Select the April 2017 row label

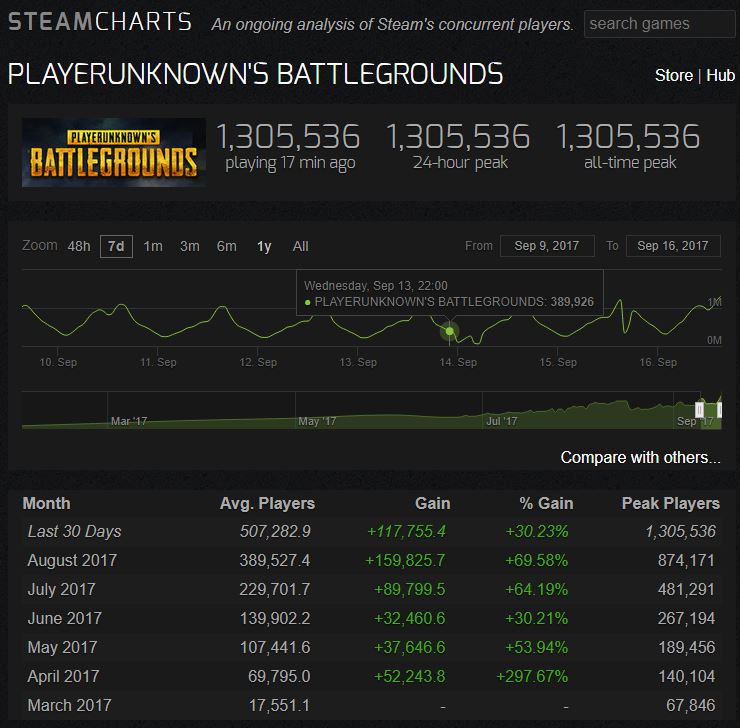point(63,677)
